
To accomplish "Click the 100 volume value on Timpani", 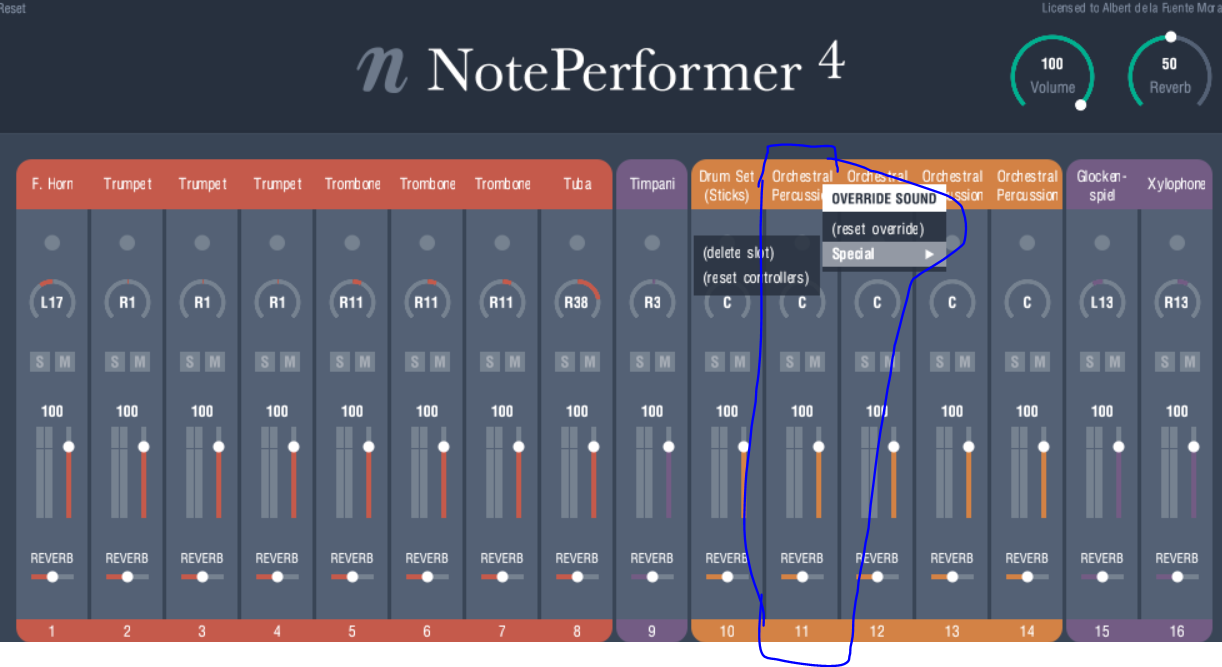I will (x=652, y=411).
